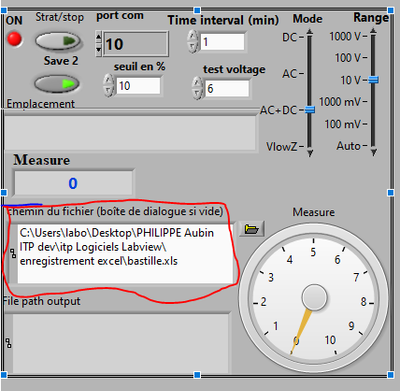Click the number 2 on Measure gauge
The image size is (400, 391).
click(264, 302)
